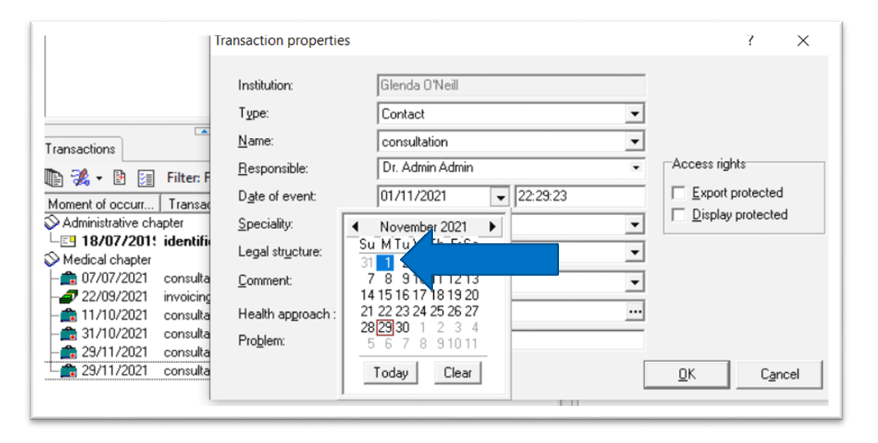Click the time field showing 22:29:23
Viewport: 878px width, 443px height.
[x=578, y=197]
